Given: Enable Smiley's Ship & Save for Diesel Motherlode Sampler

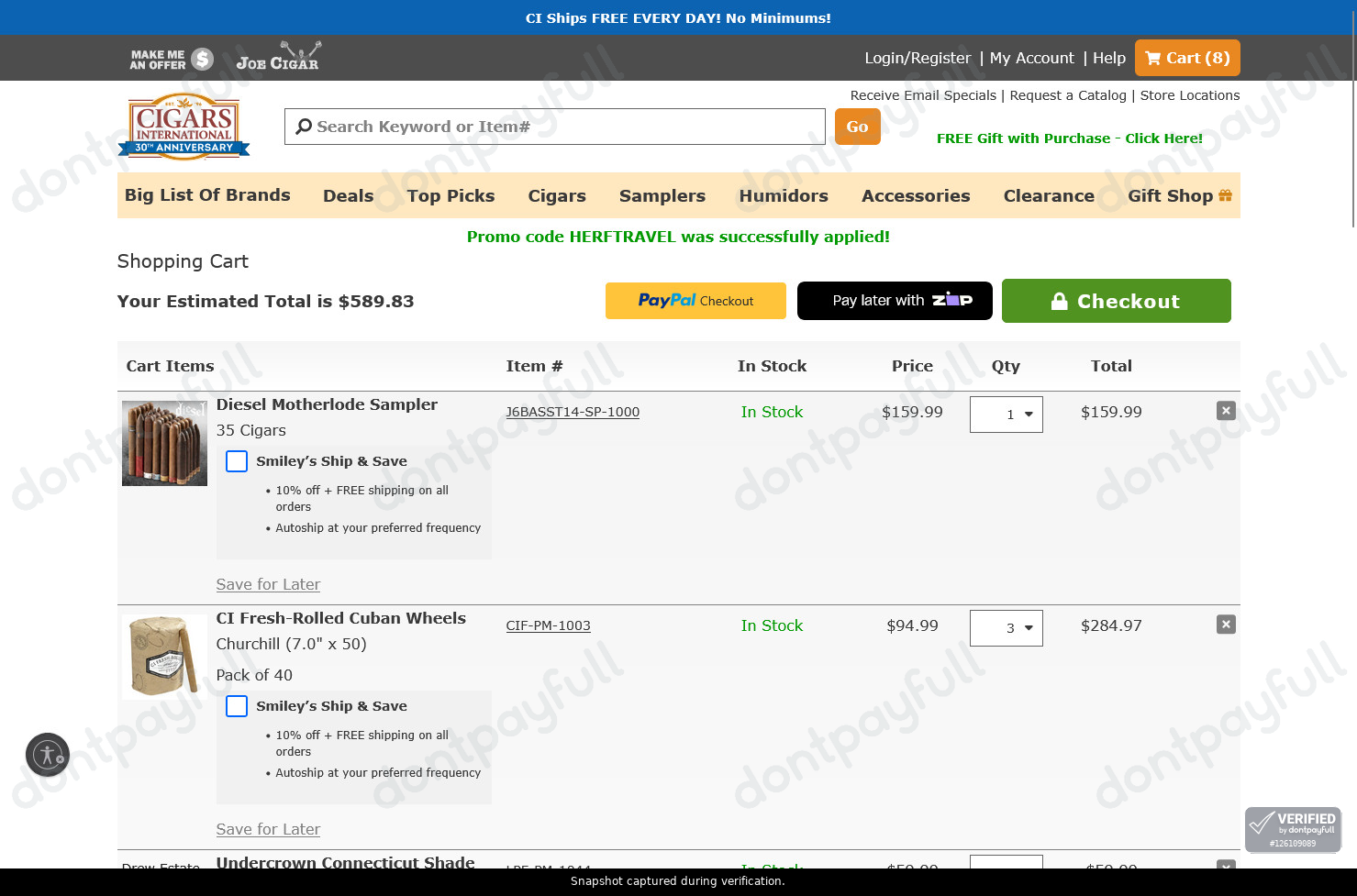Looking at the screenshot, I should point(237,461).
